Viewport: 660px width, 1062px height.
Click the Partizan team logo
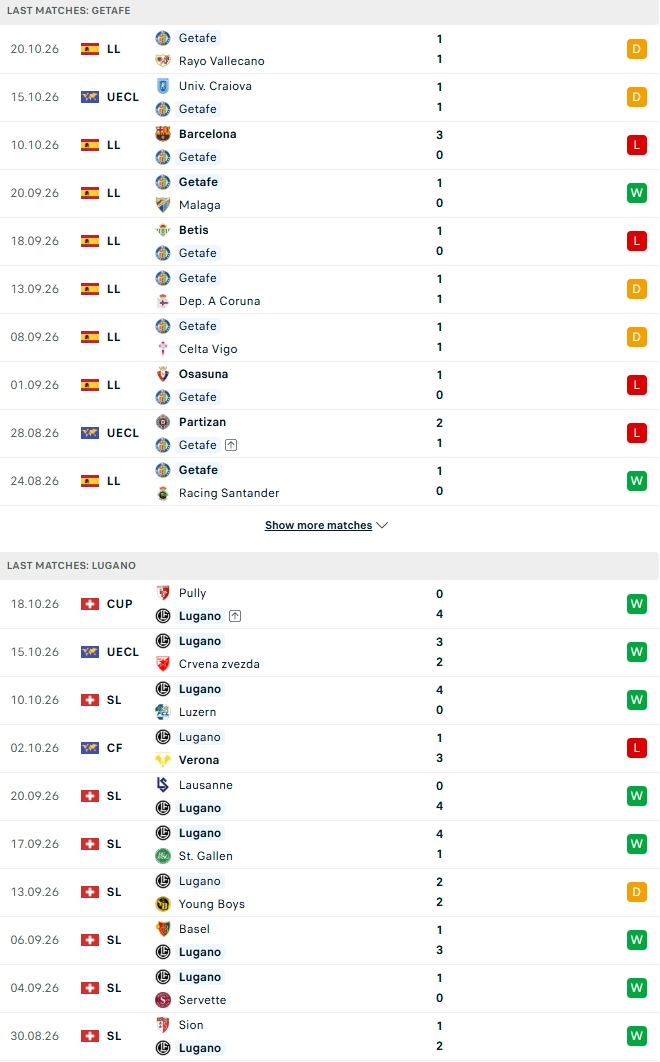[163, 422]
